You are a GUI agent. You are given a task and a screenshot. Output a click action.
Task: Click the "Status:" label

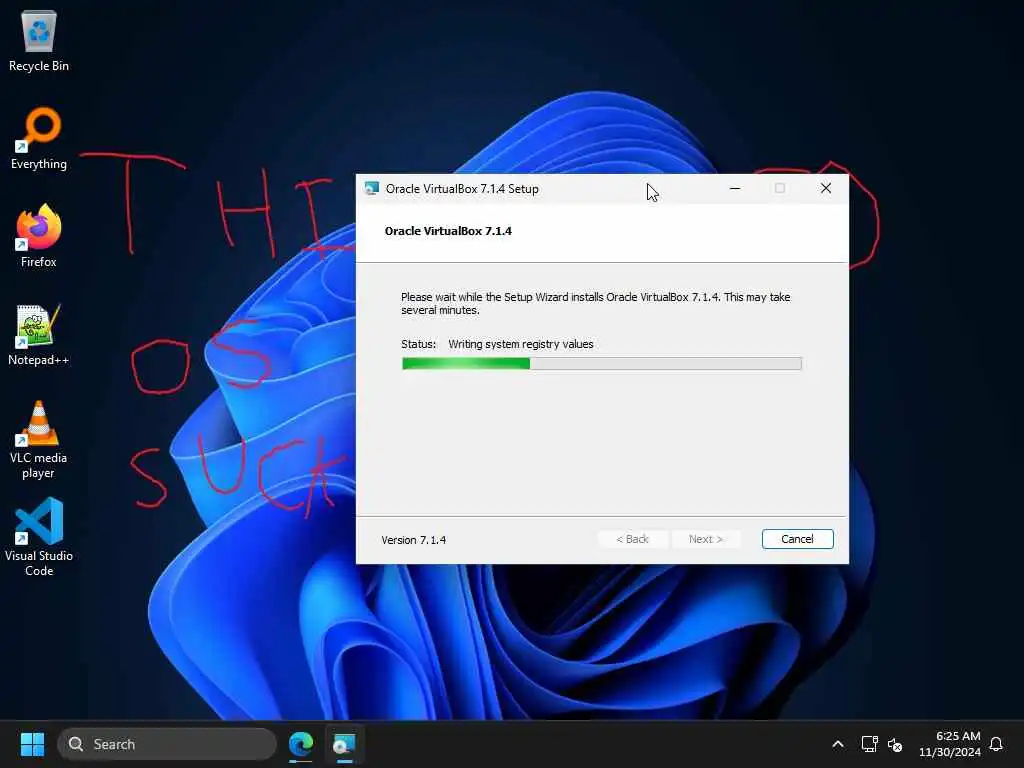coord(419,344)
